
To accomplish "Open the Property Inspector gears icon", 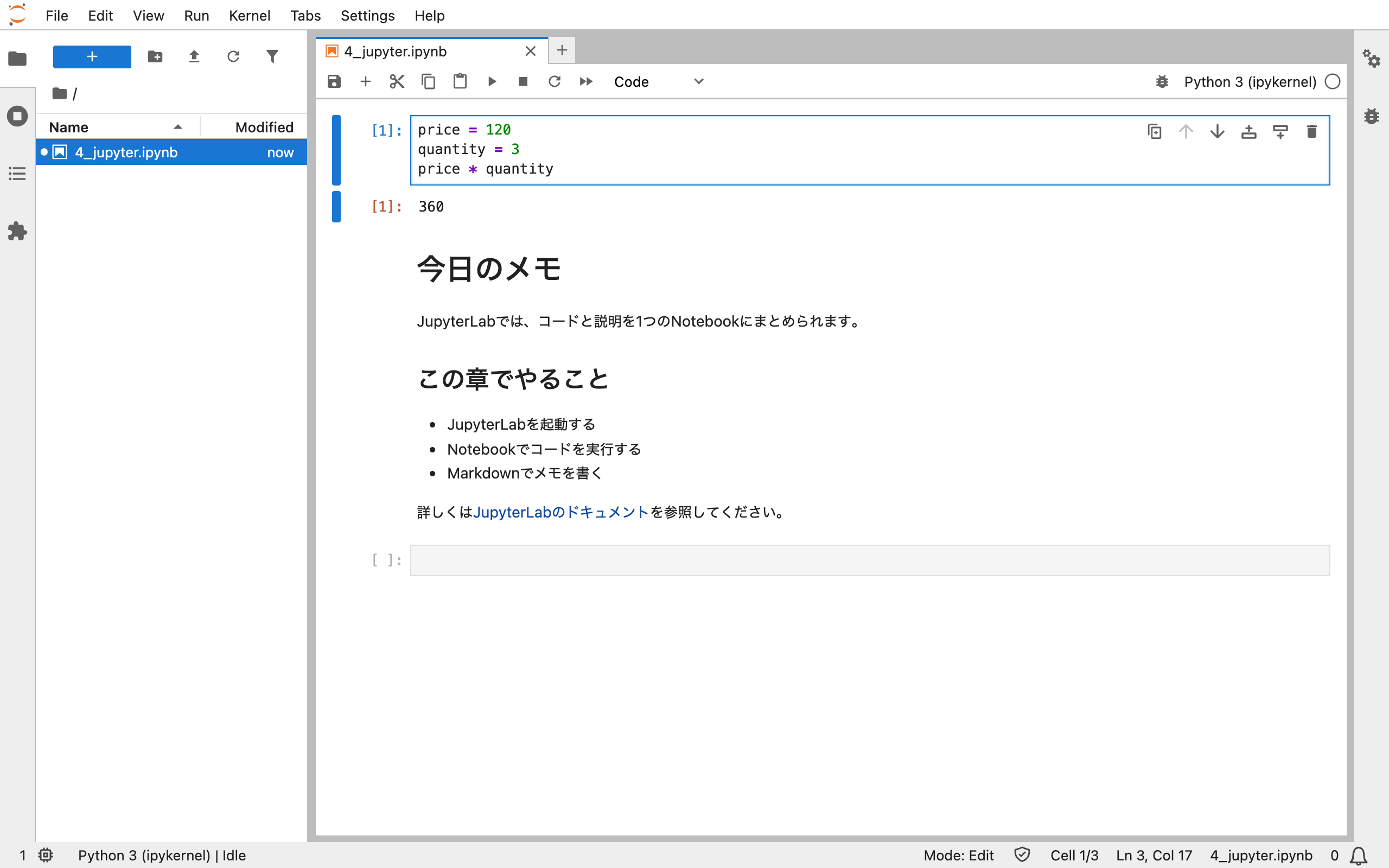I will [1371, 59].
